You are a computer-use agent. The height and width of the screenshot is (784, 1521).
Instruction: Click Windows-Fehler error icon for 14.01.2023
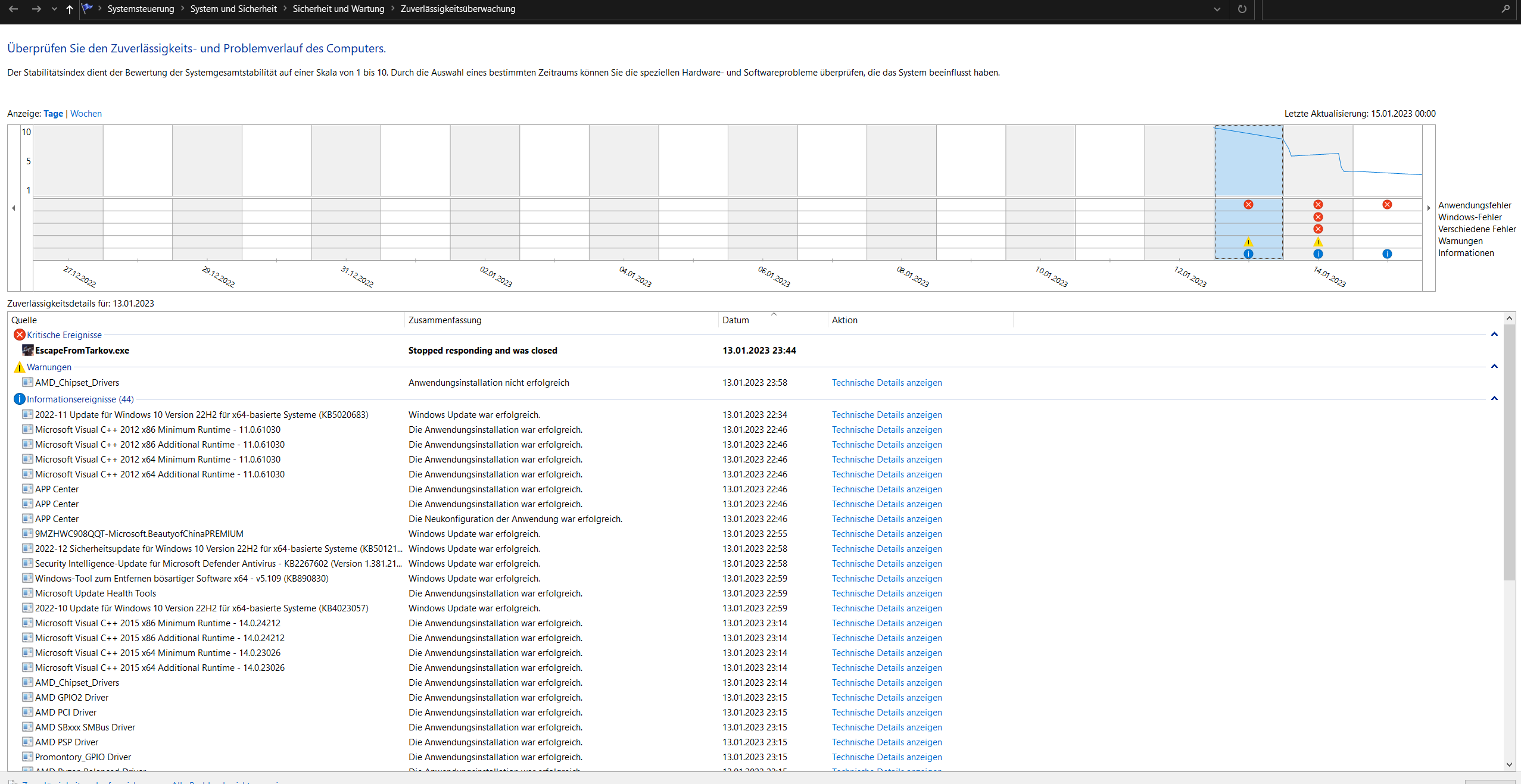coord(1318,217)
